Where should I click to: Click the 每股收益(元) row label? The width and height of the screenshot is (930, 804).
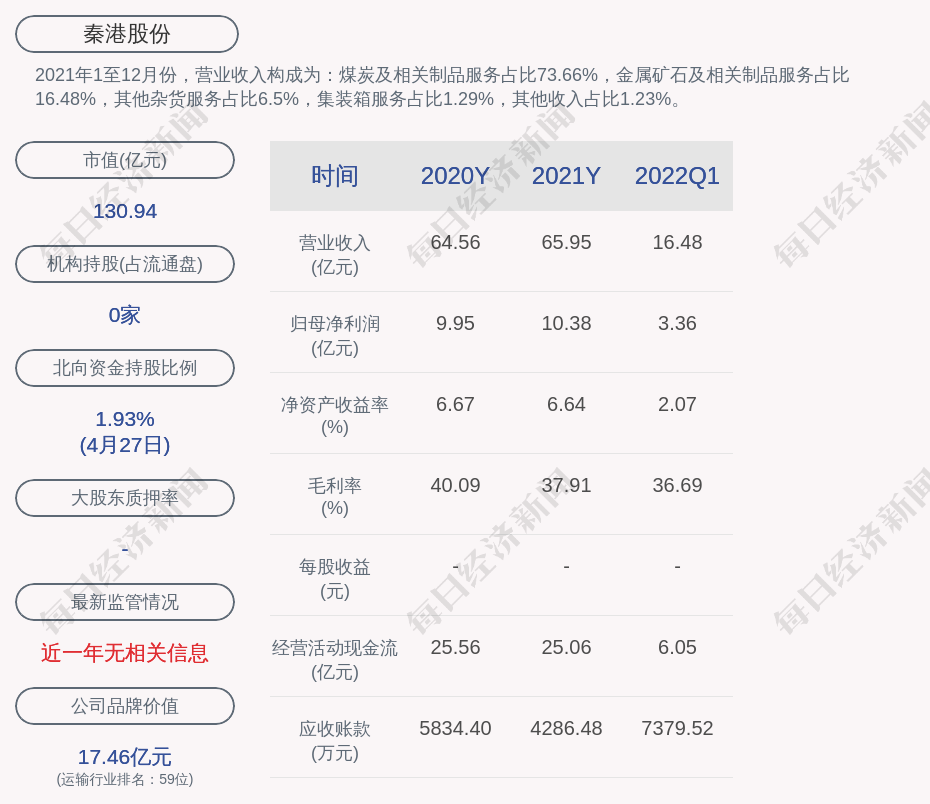(x=335, y=579)
